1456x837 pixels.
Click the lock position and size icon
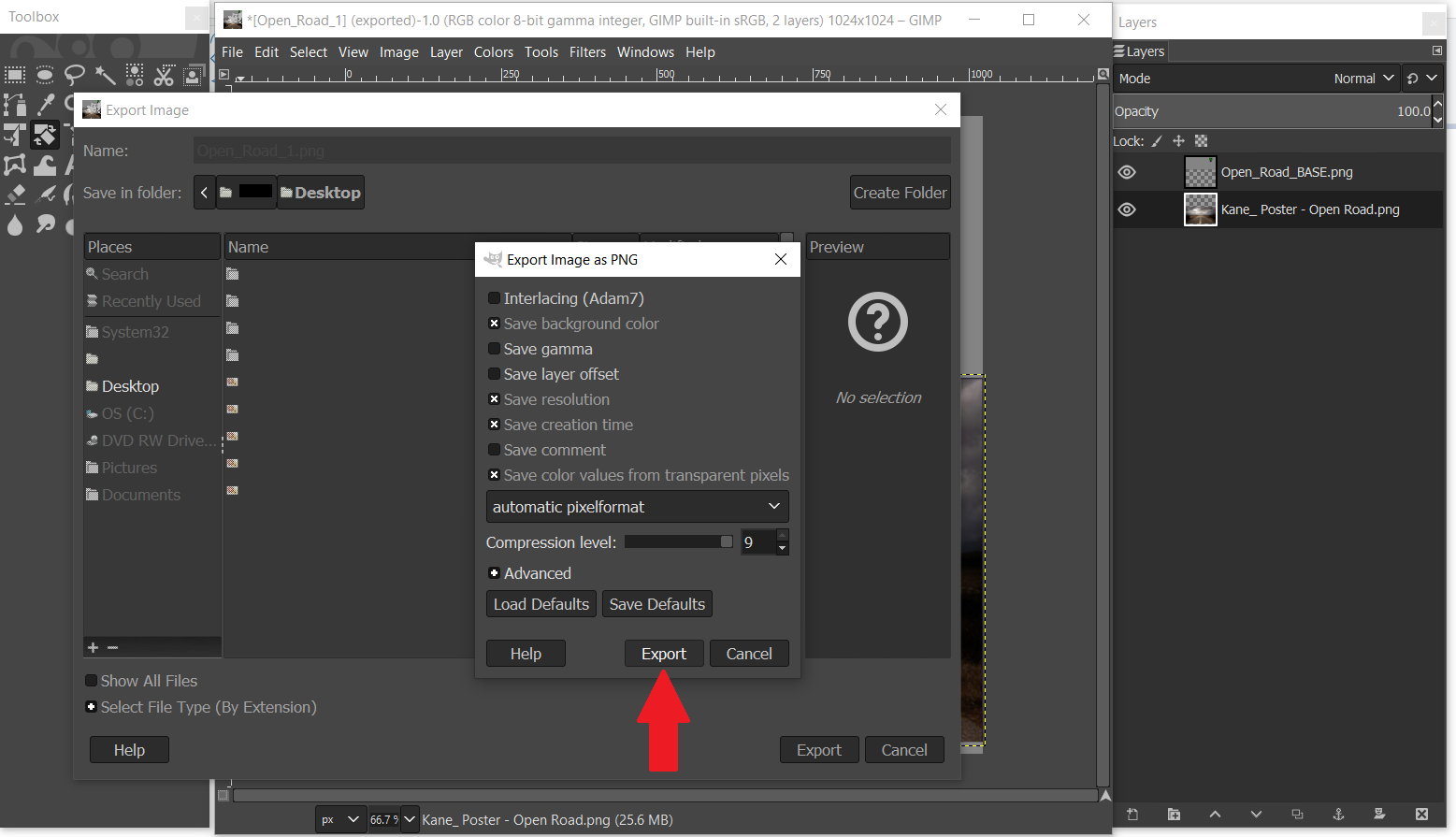tap(1178, 141)
